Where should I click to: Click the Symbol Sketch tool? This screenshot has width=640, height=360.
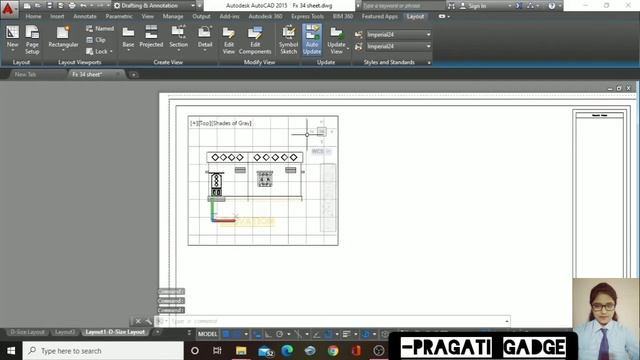[289, 40]
